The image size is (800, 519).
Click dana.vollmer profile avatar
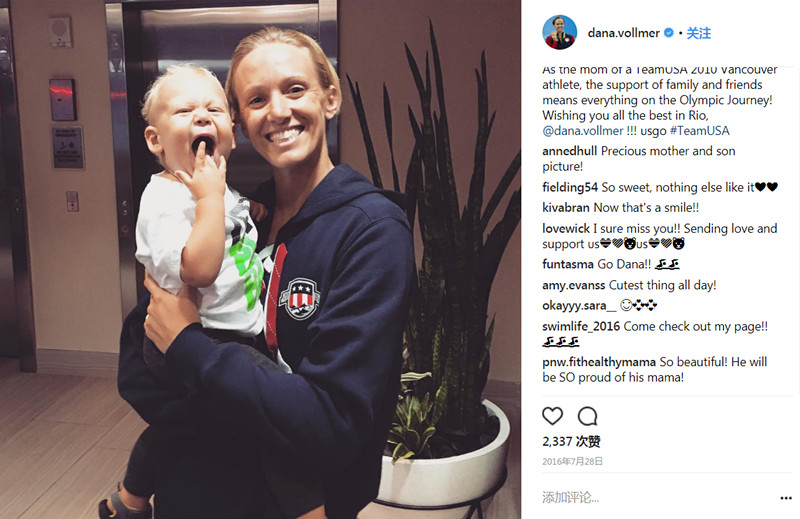point(559,33)
